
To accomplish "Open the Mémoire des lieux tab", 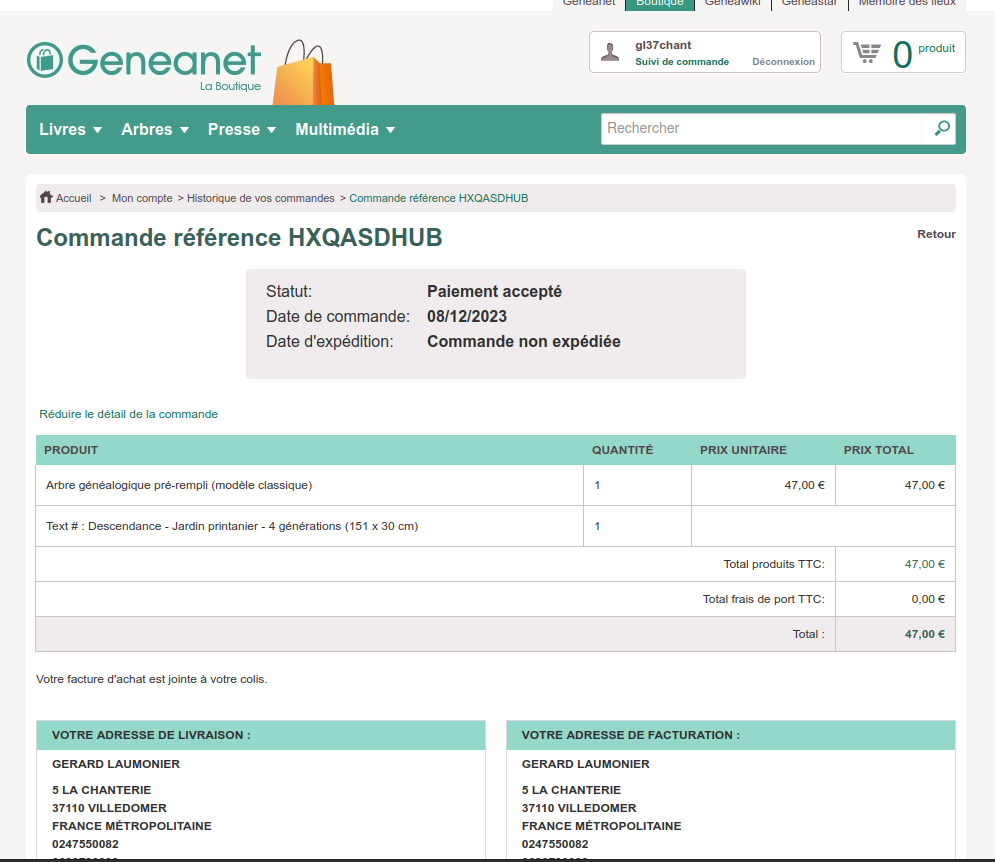I will [x=907, y=4].
